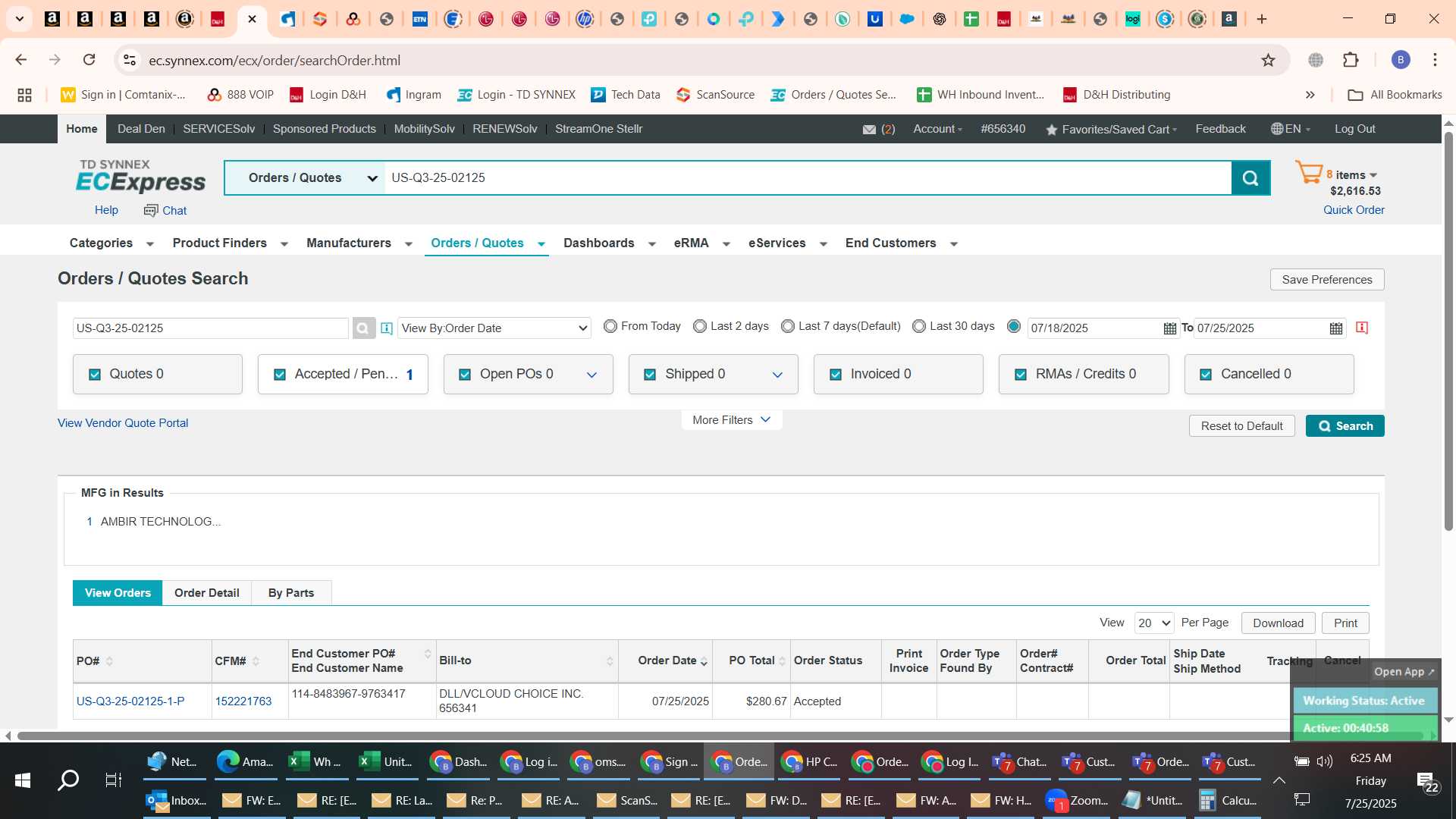Expand the Shipped filter chevron

tap(777, 375)
